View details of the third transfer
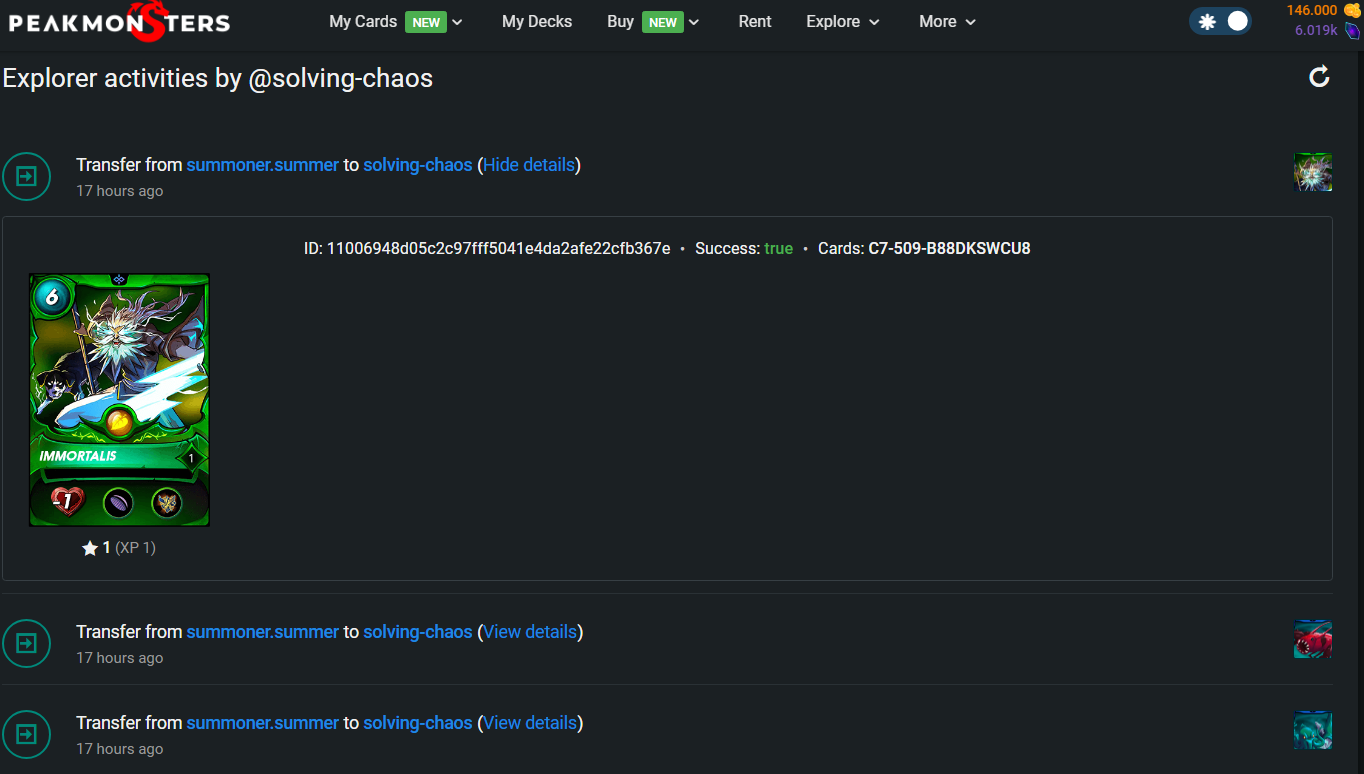The width and height of the screenshot is (1364, 774). click(x=531, y=723)
